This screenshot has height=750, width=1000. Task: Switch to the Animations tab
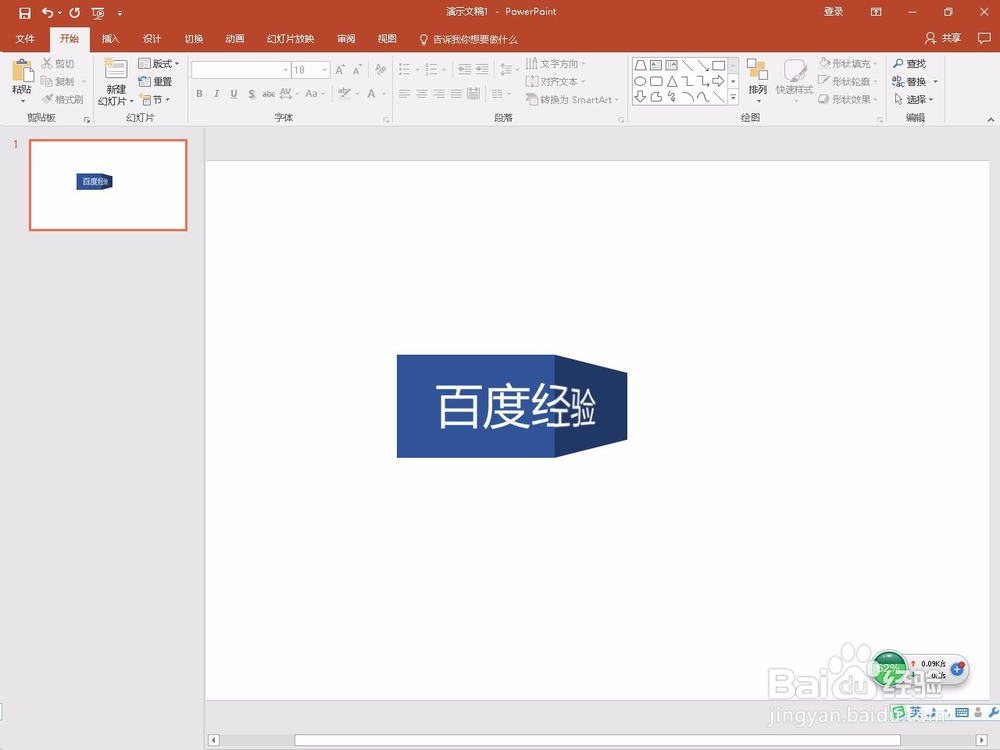tap(235, 39)
